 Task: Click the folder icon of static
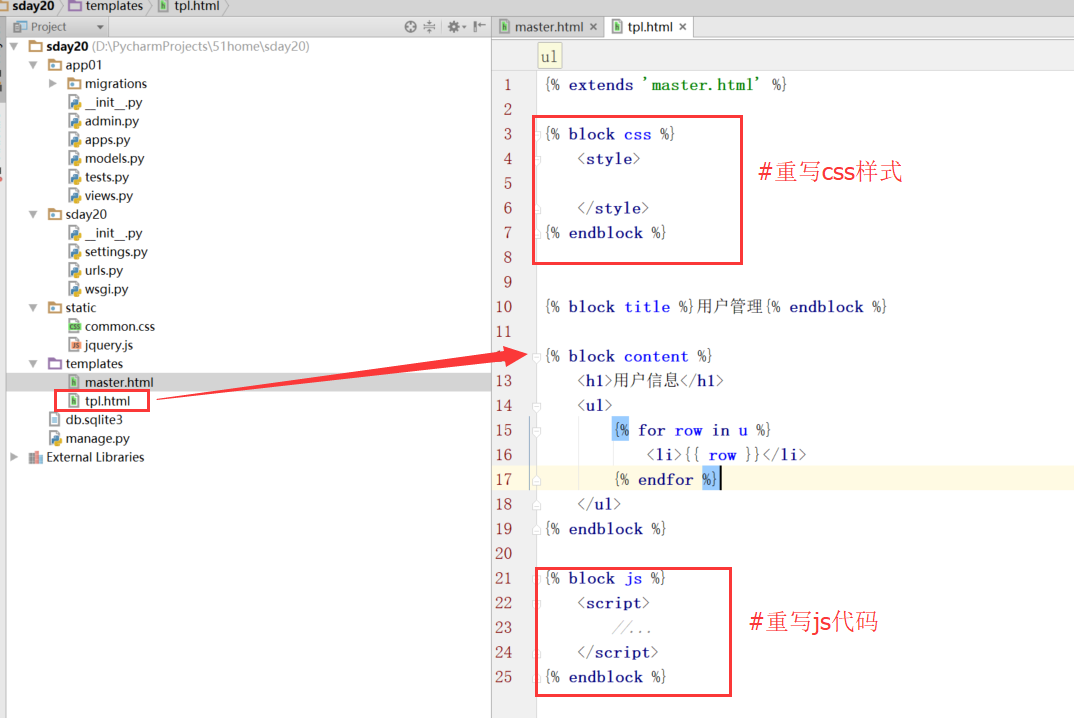click(x=55, y=308)
